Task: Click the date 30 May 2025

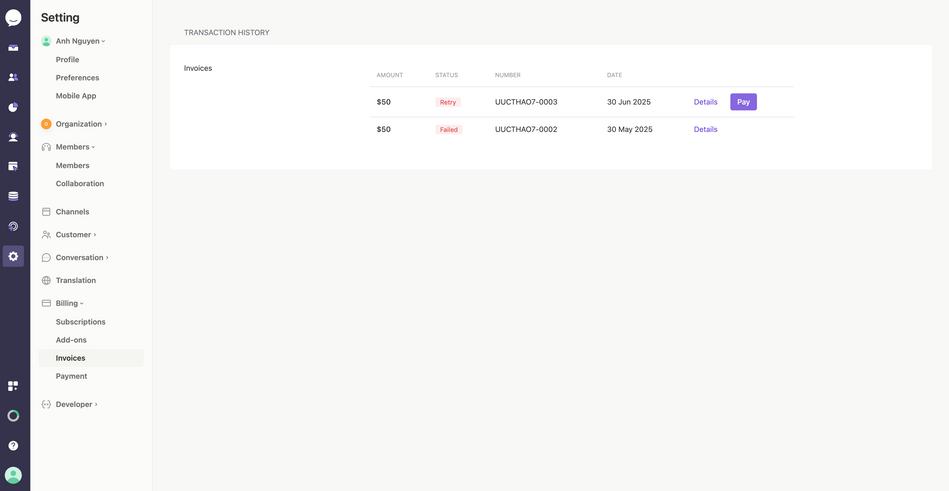Action: point(629,130)
